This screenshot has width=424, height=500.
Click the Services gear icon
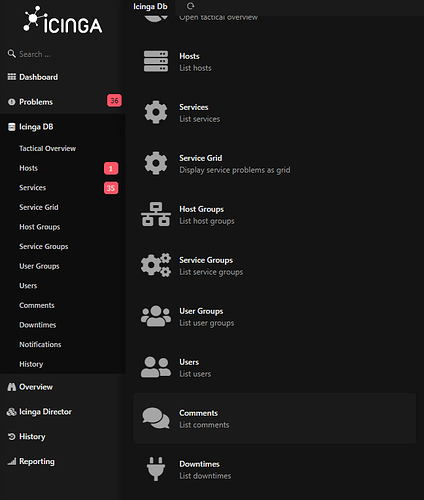coord(156,112)
